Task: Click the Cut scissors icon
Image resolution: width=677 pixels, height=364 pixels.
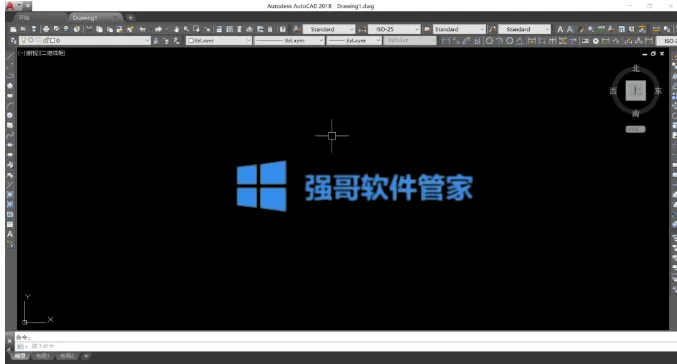Action: tap(89, 29)
